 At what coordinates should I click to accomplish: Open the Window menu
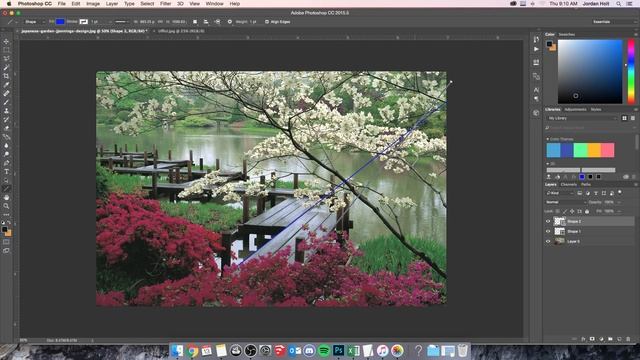point(214,4)
